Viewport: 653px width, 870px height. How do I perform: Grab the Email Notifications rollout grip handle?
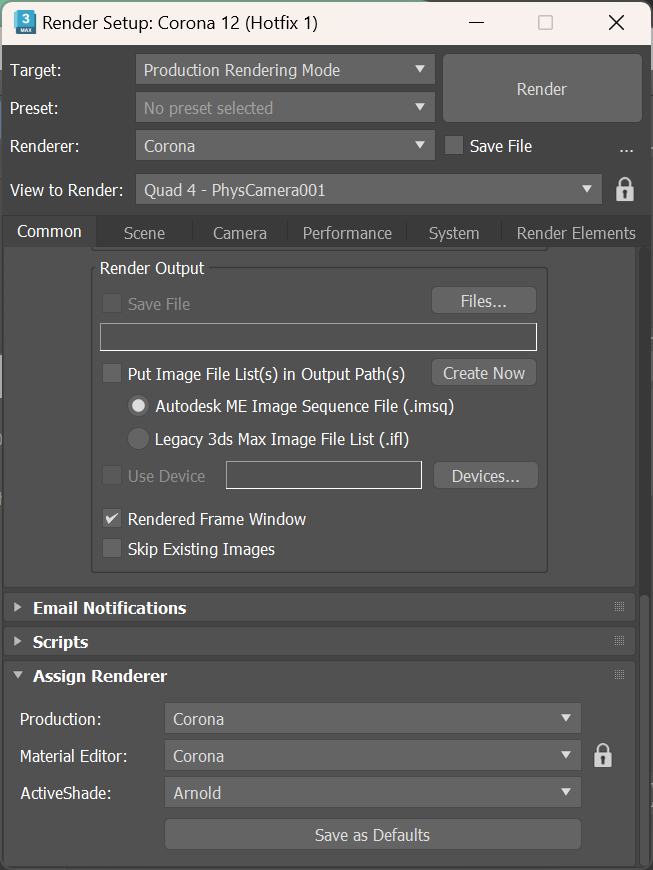pyautogui.click(x=620, y=607)
